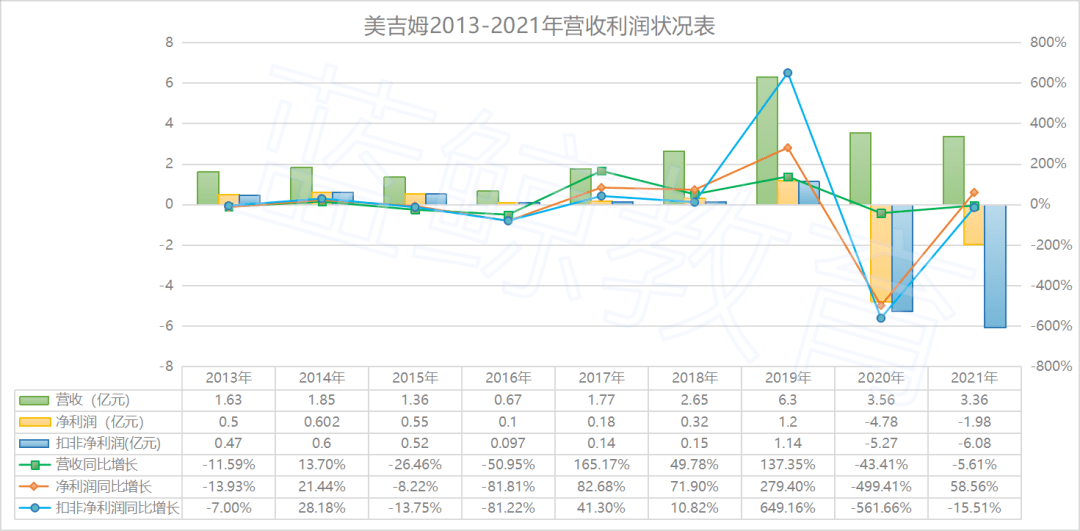The height and width of the screenshot is (531, 1080).
Task: Click the blue line peak point in 2019
Action: tap(787, 73)
